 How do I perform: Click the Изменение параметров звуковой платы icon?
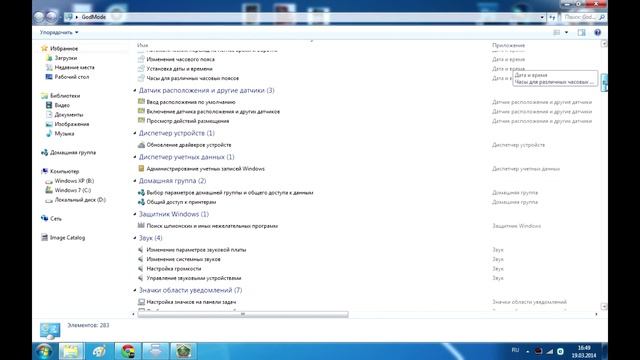point(141,249)
